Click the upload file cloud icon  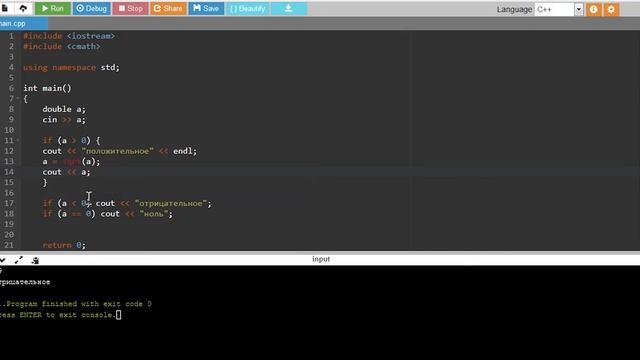(x=23, y=8)
